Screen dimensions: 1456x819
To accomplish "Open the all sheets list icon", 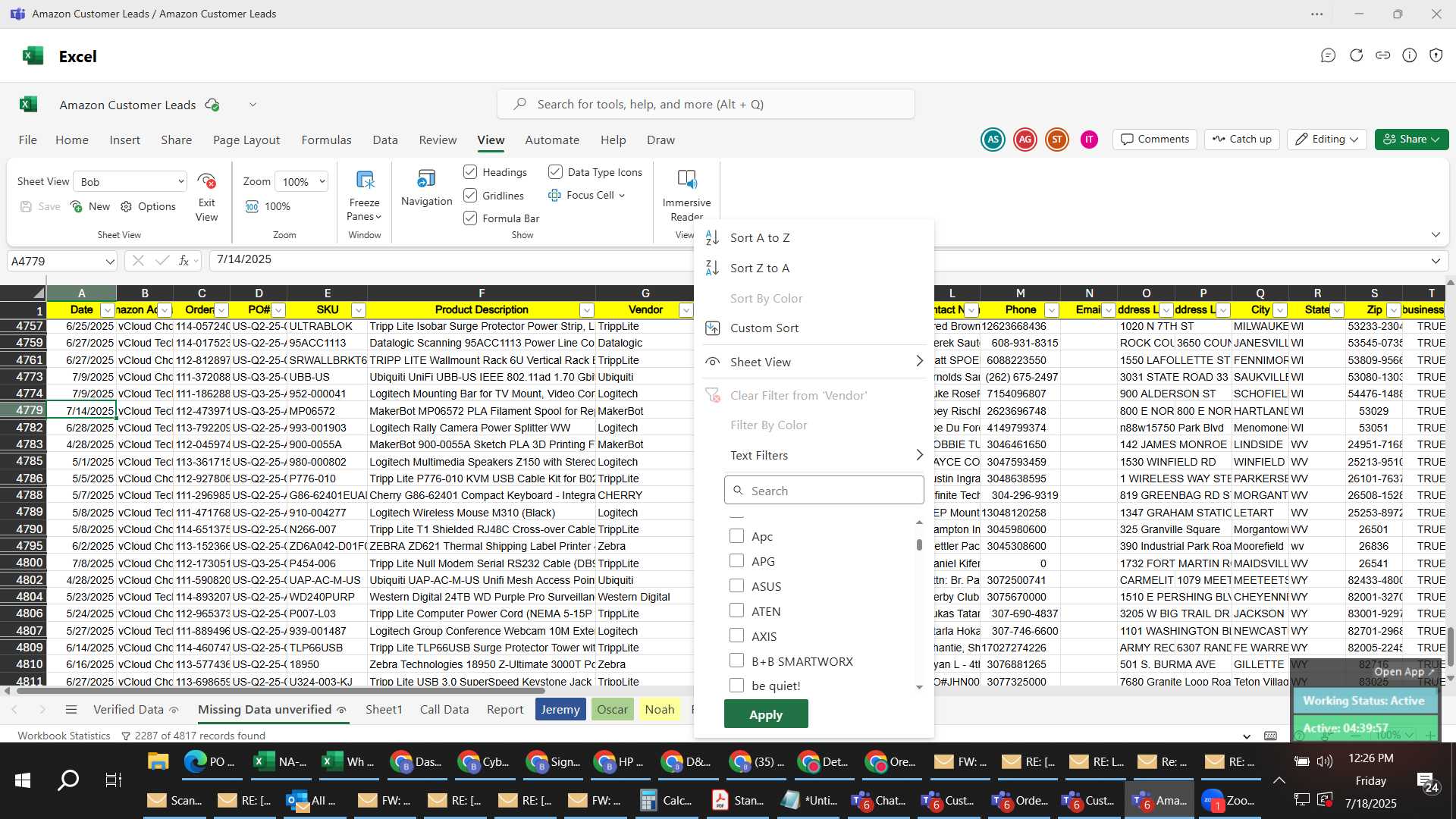I will (x=71, y=710).
